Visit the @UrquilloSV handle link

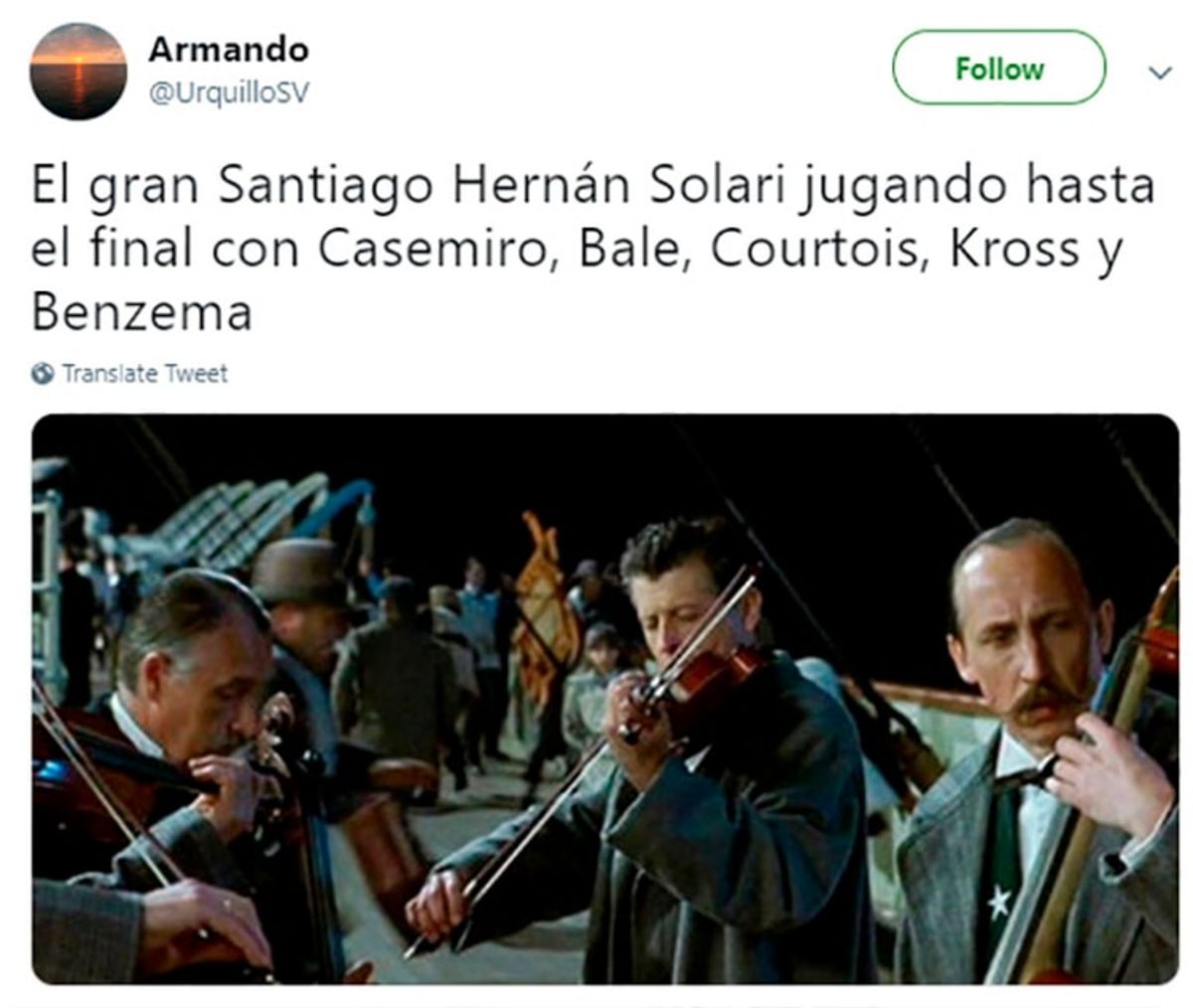pyautogui.click(x=229, y=92)
